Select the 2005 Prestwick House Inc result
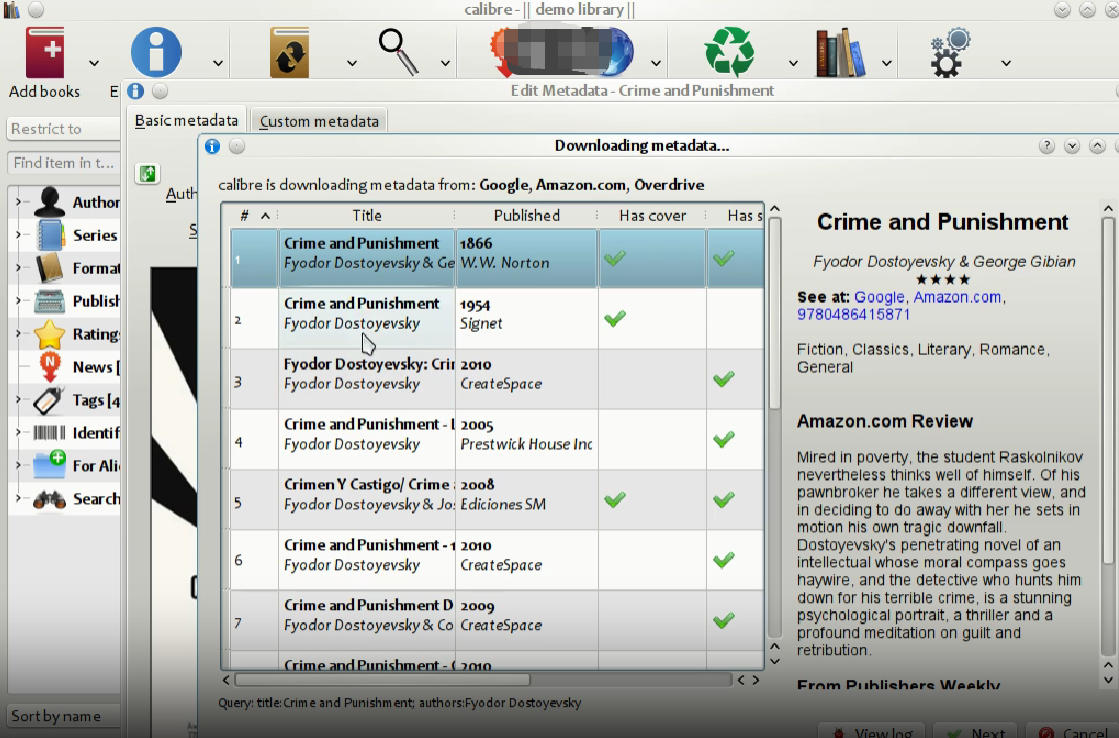 click(x=497, y=439)
